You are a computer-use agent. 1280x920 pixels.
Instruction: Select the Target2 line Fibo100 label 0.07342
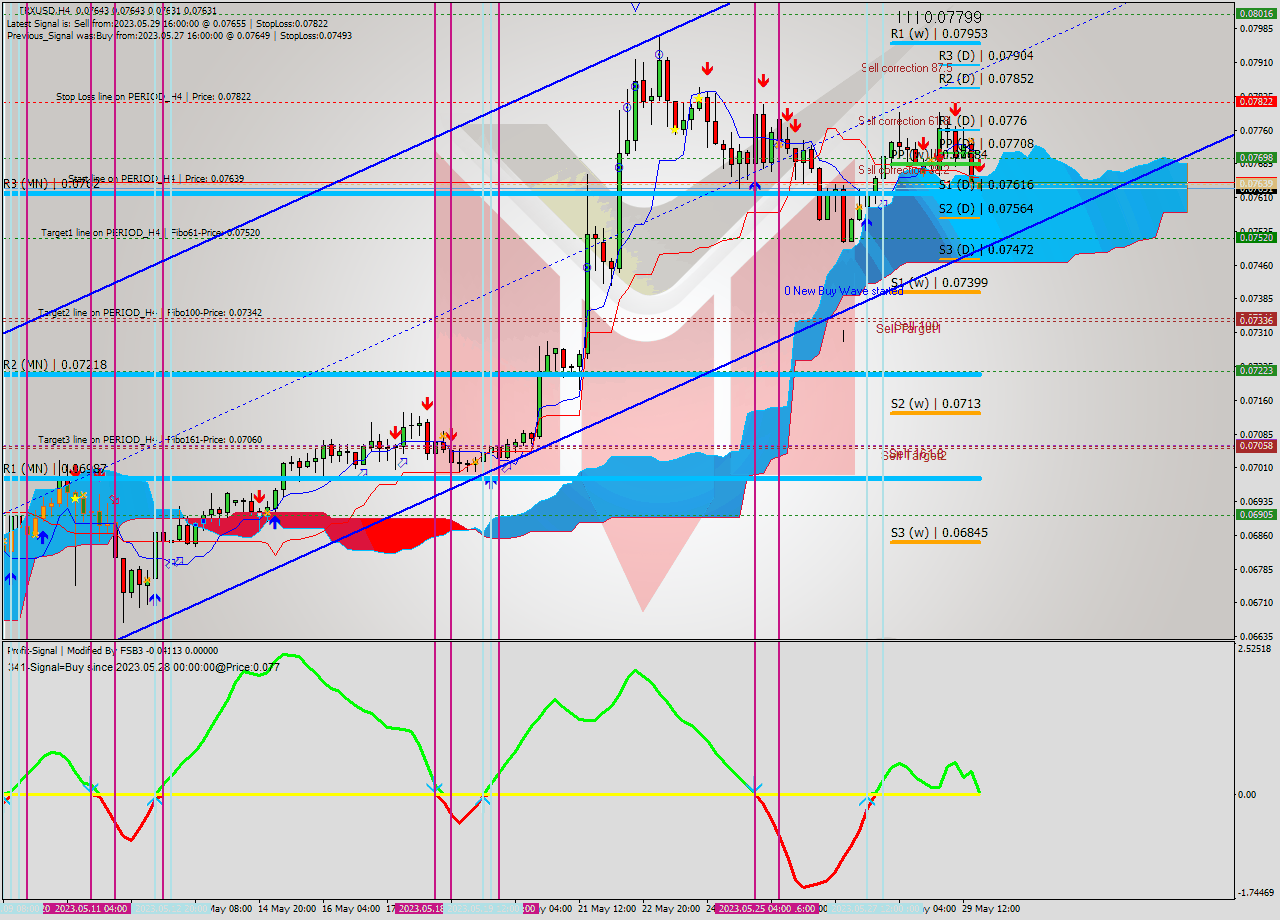click(x=150, y=313)
